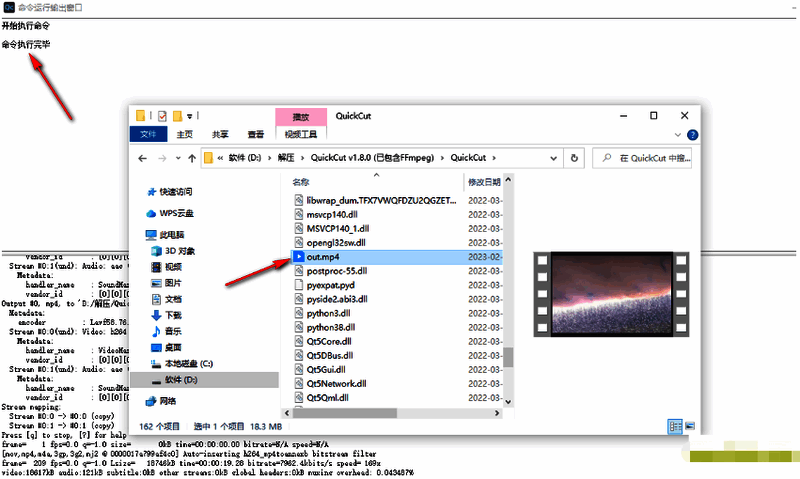Click the Properties icon in quick access toolbar

[x=162, y=115]
